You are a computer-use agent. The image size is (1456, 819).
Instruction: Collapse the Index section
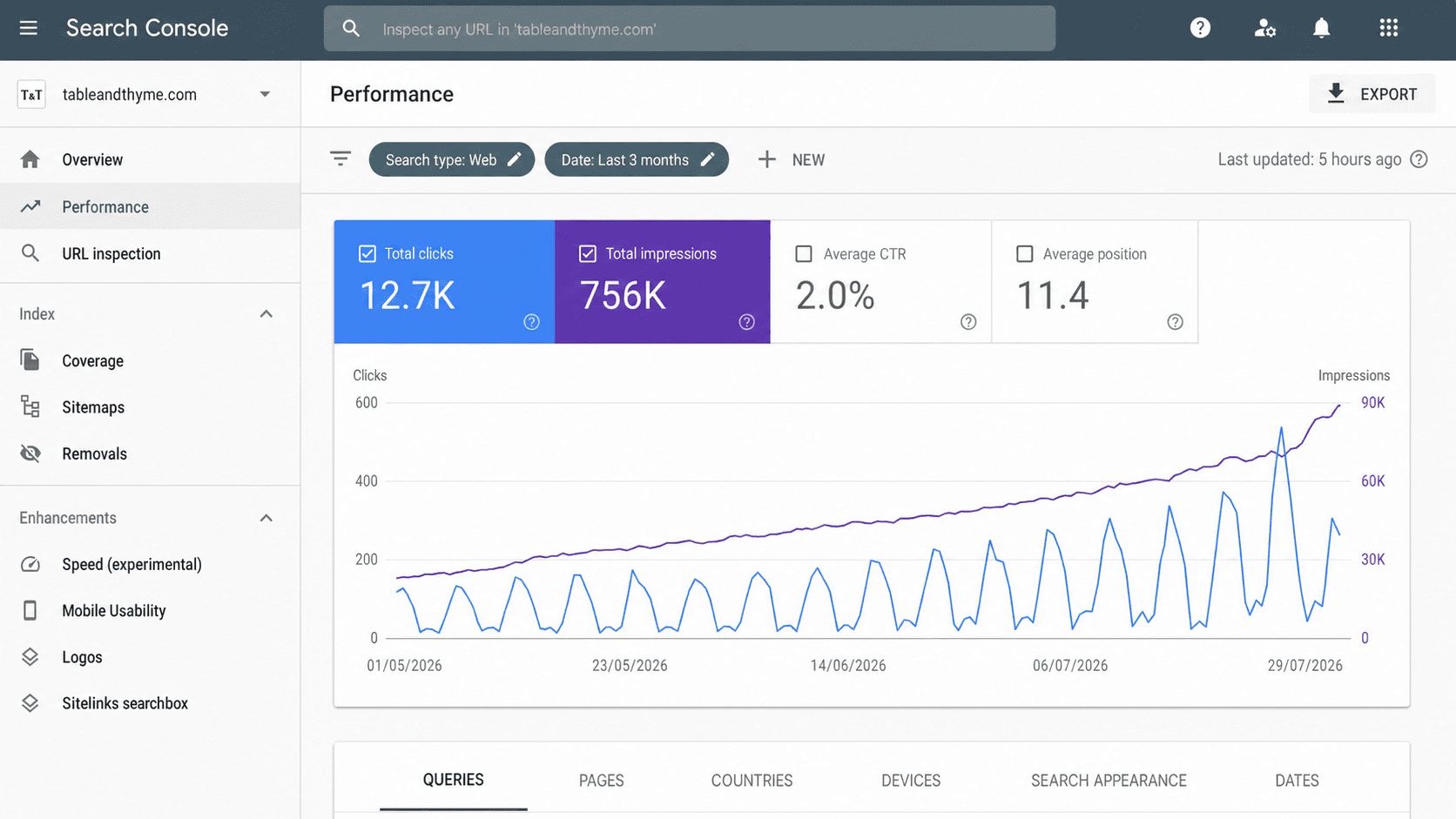(266, 313)
